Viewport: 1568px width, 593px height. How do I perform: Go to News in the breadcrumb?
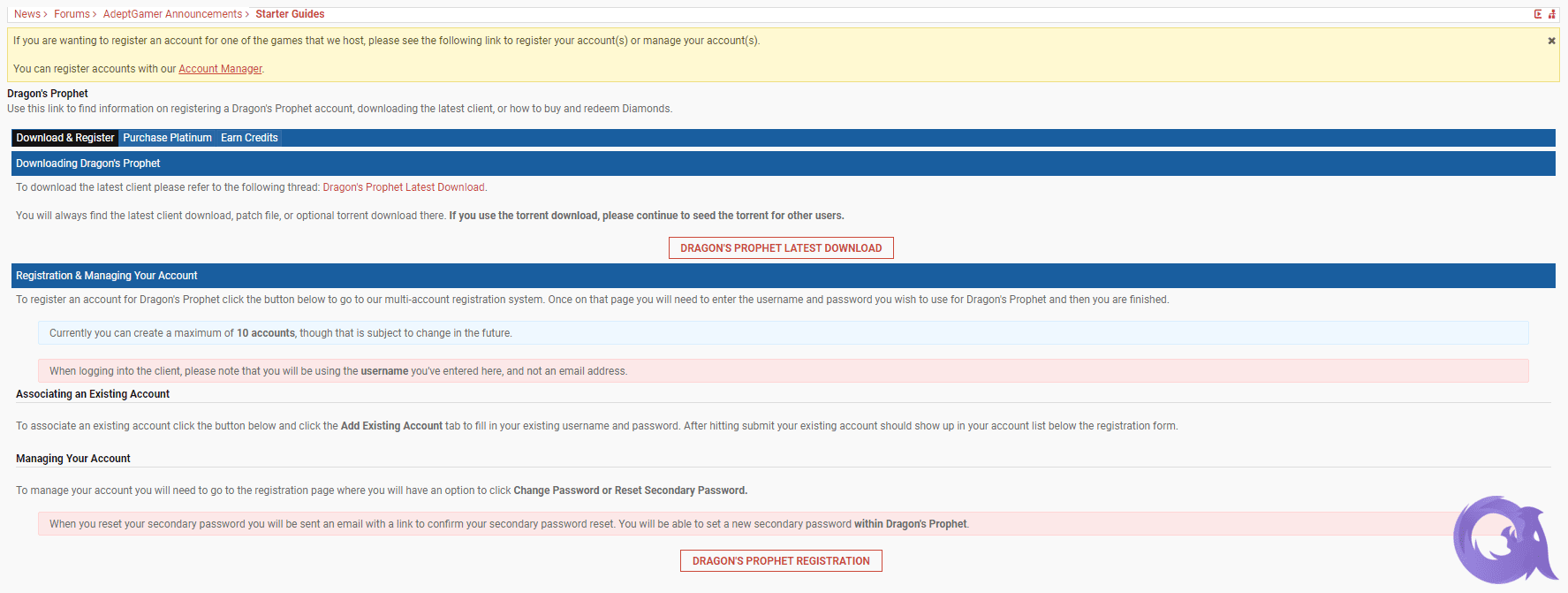point(27,14)
